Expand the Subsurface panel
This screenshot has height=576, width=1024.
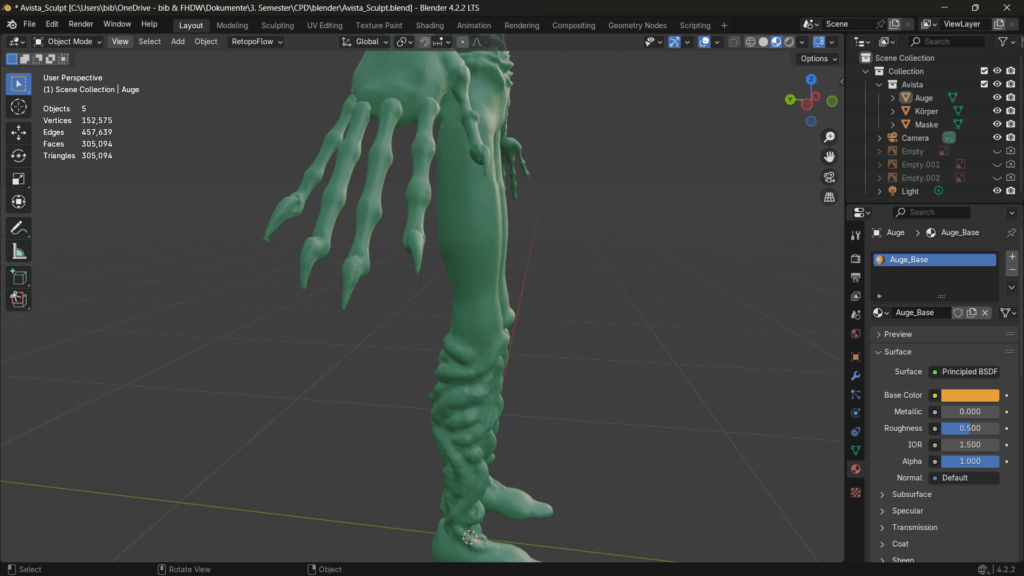(910, 494)
